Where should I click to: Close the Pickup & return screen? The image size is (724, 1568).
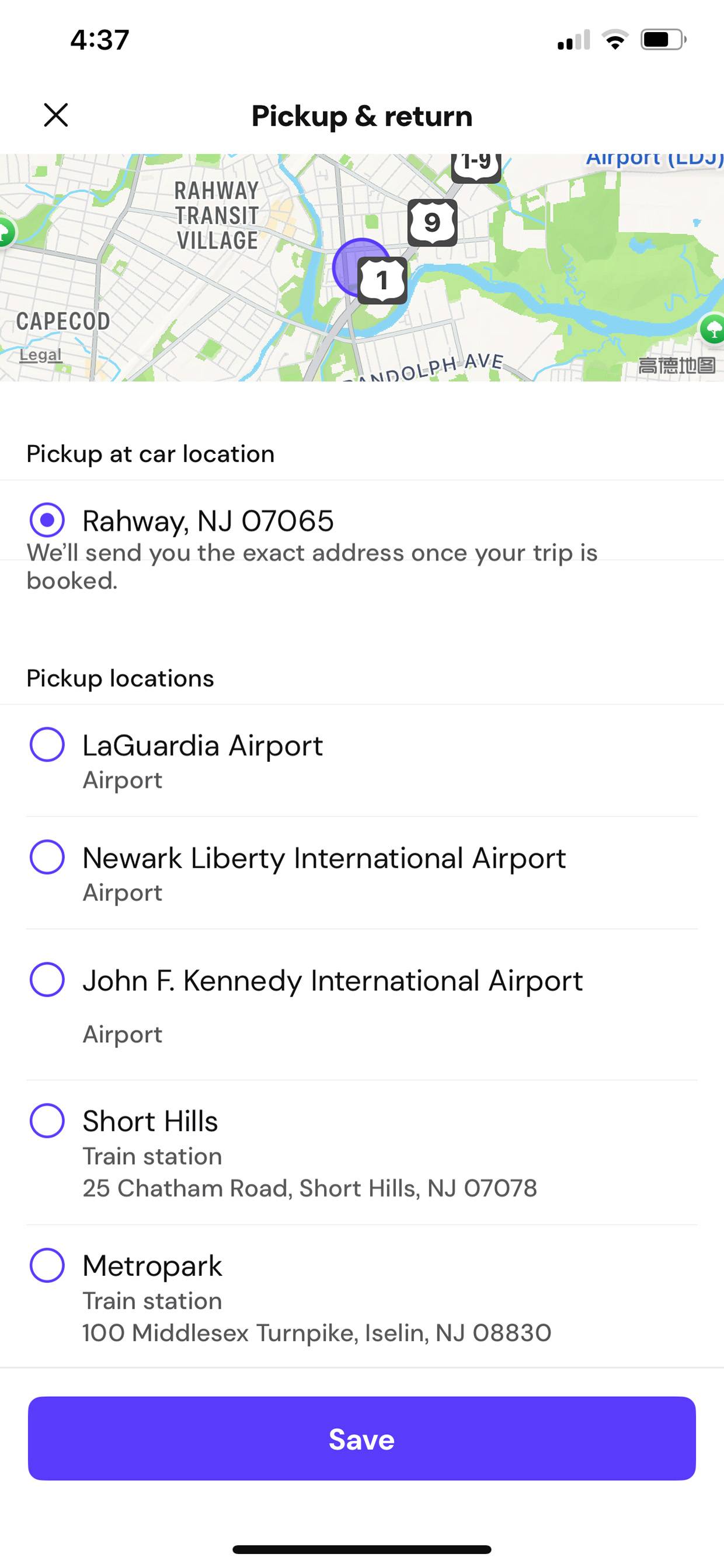coord(56,115)
